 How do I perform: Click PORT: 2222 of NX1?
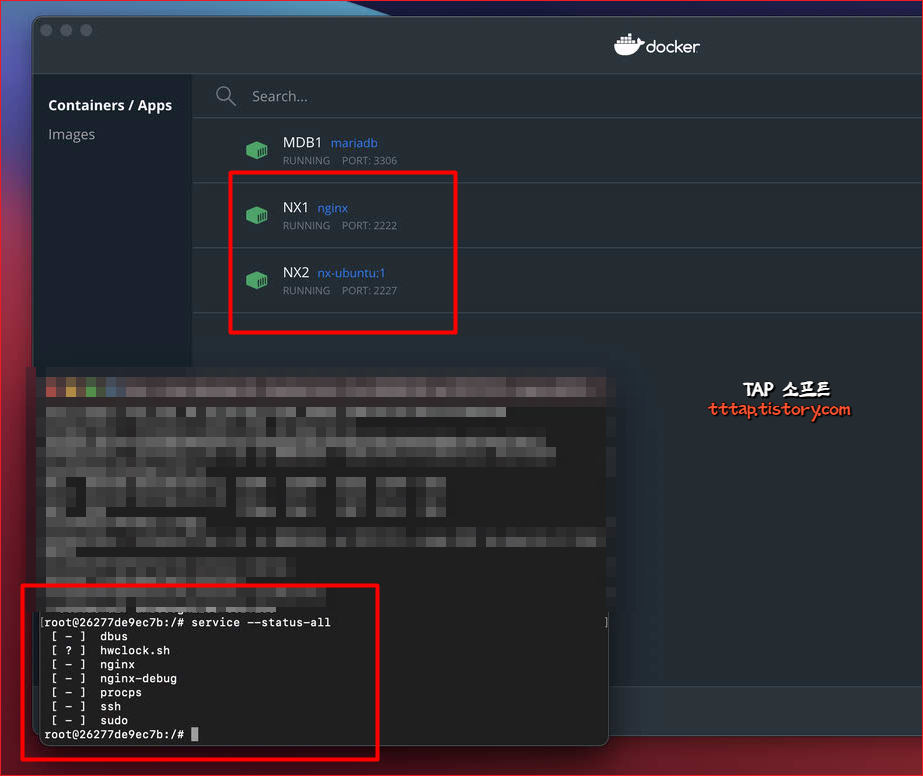pyautogui.click(x=369, y=225)
